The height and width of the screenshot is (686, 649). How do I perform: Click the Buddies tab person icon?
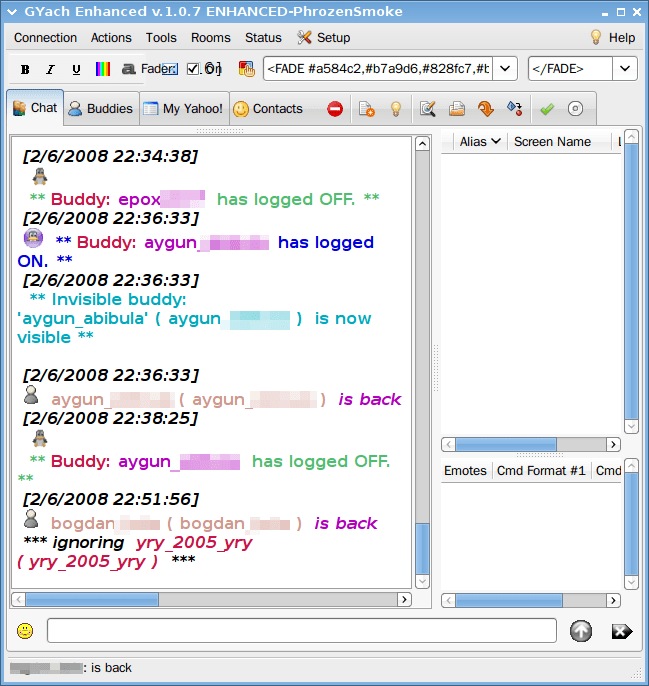[x=75, y=108]
